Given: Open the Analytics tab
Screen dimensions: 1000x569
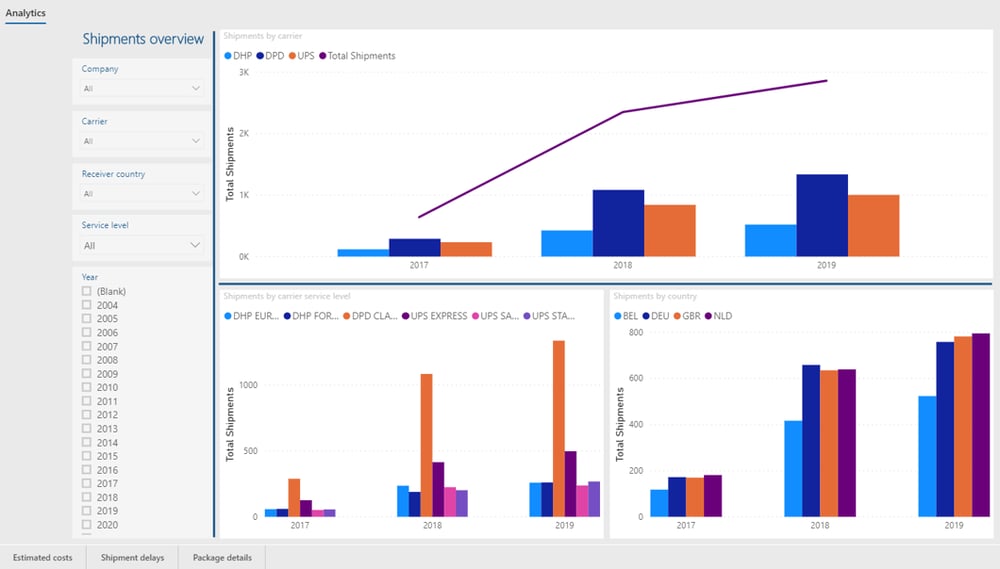Looking at the screenshot, I should [26, 13].
